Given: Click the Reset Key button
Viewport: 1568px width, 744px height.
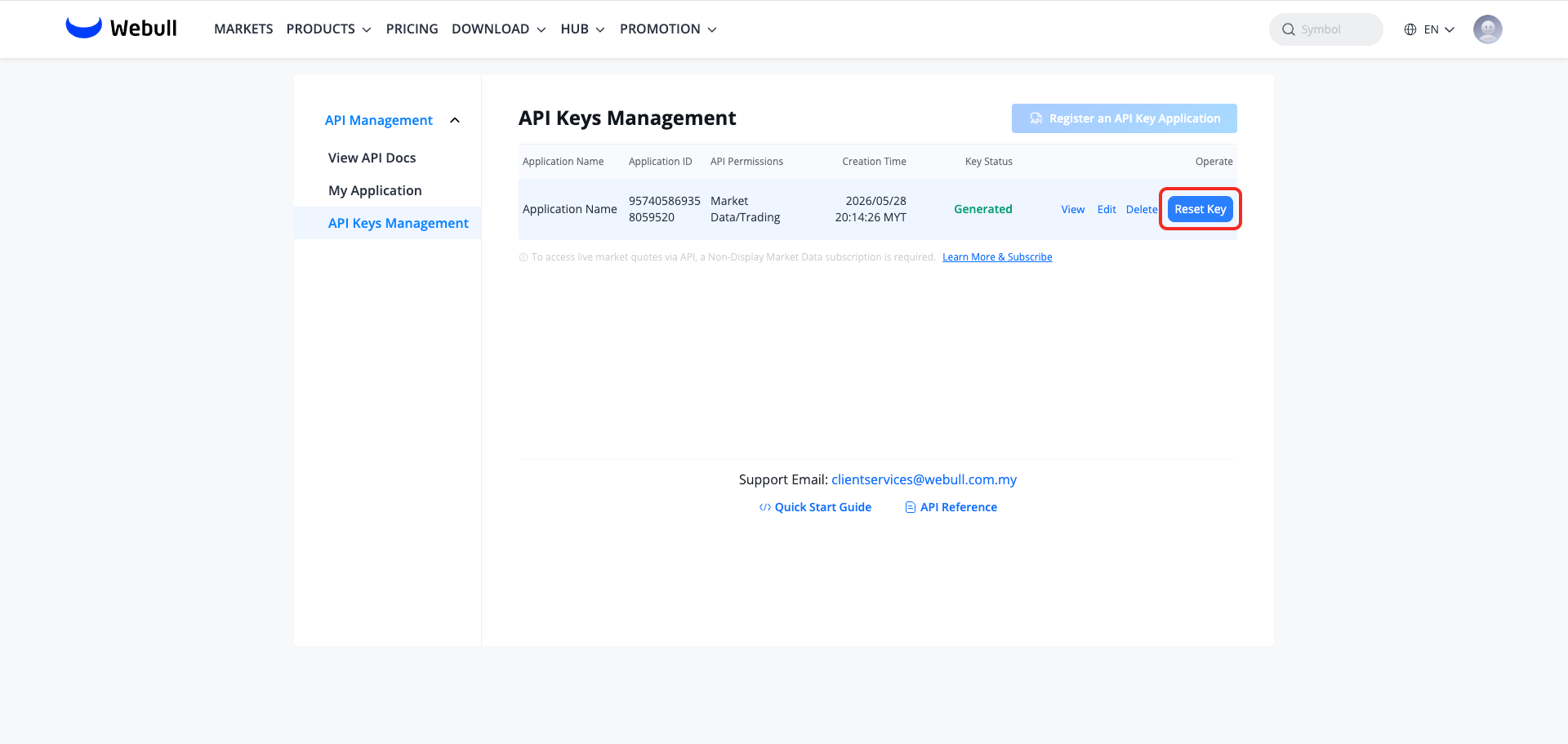Looking at the screenshot, I should point(1200,209).
